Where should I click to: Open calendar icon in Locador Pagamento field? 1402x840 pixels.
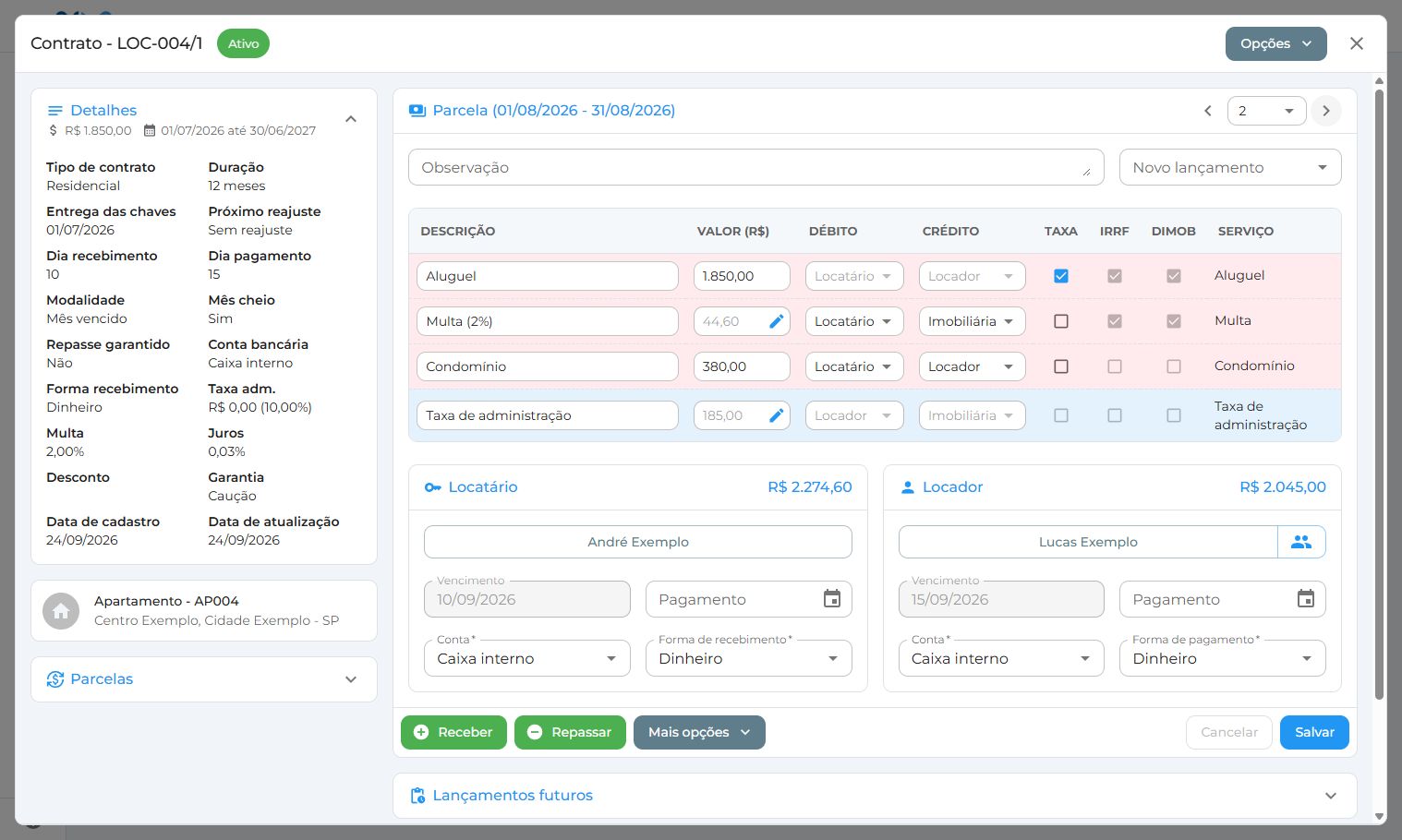pos(1306,599)
